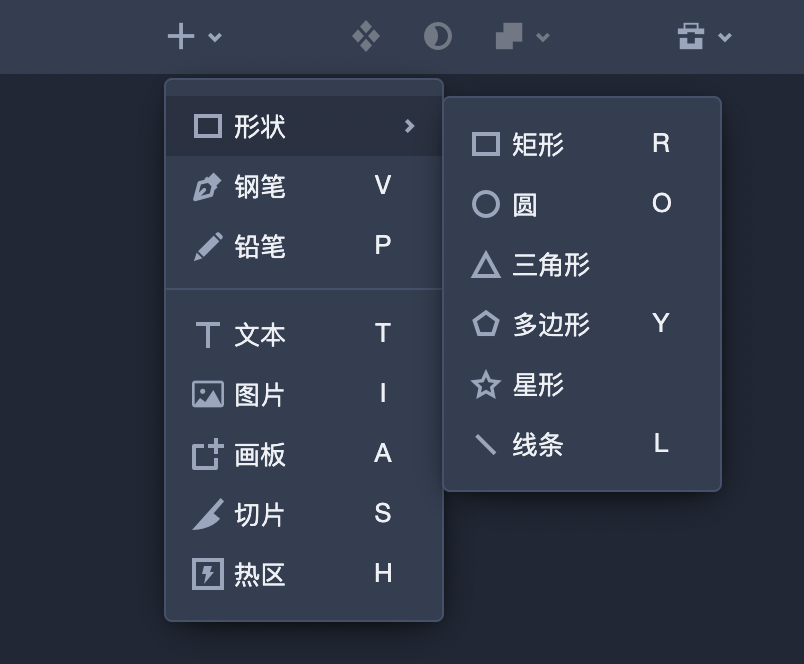Image resolution: width=804 pixels, height=664 pixels.
Task: Choose 星形 star shape
Action: (582, 385)
